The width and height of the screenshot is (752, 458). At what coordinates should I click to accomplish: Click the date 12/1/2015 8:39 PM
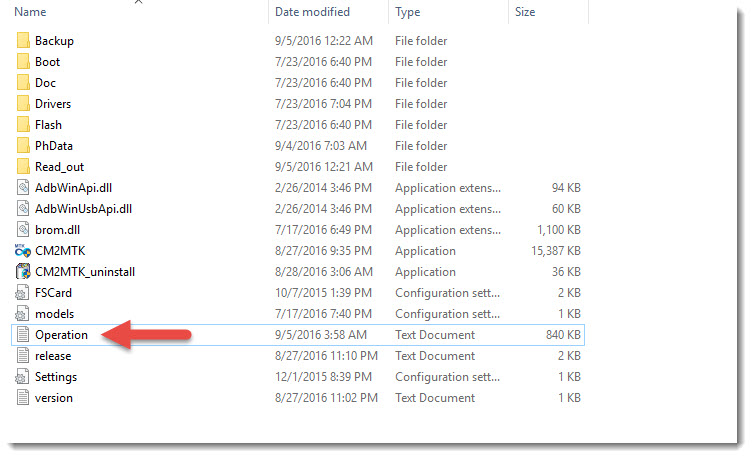point(323,377)
